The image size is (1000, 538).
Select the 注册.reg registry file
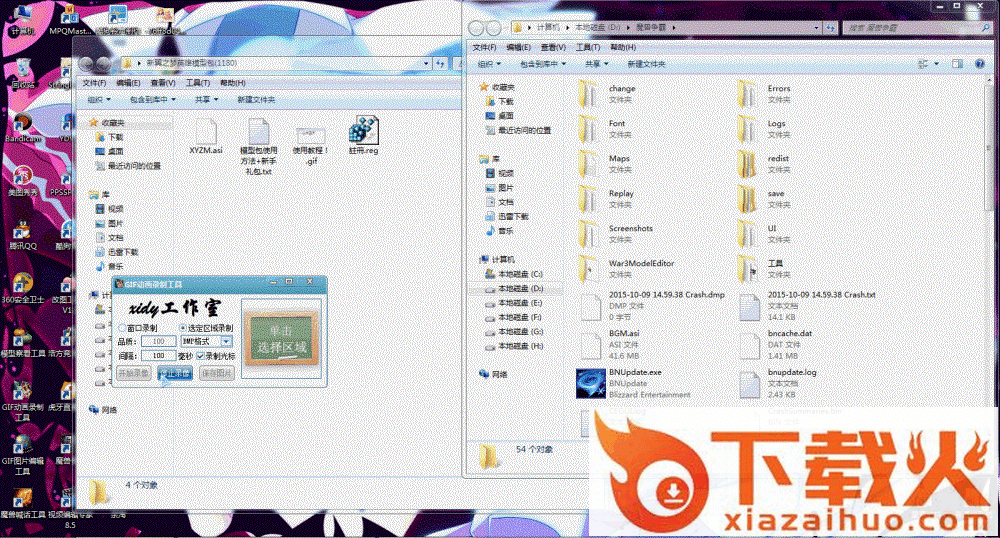coord(364,135)
